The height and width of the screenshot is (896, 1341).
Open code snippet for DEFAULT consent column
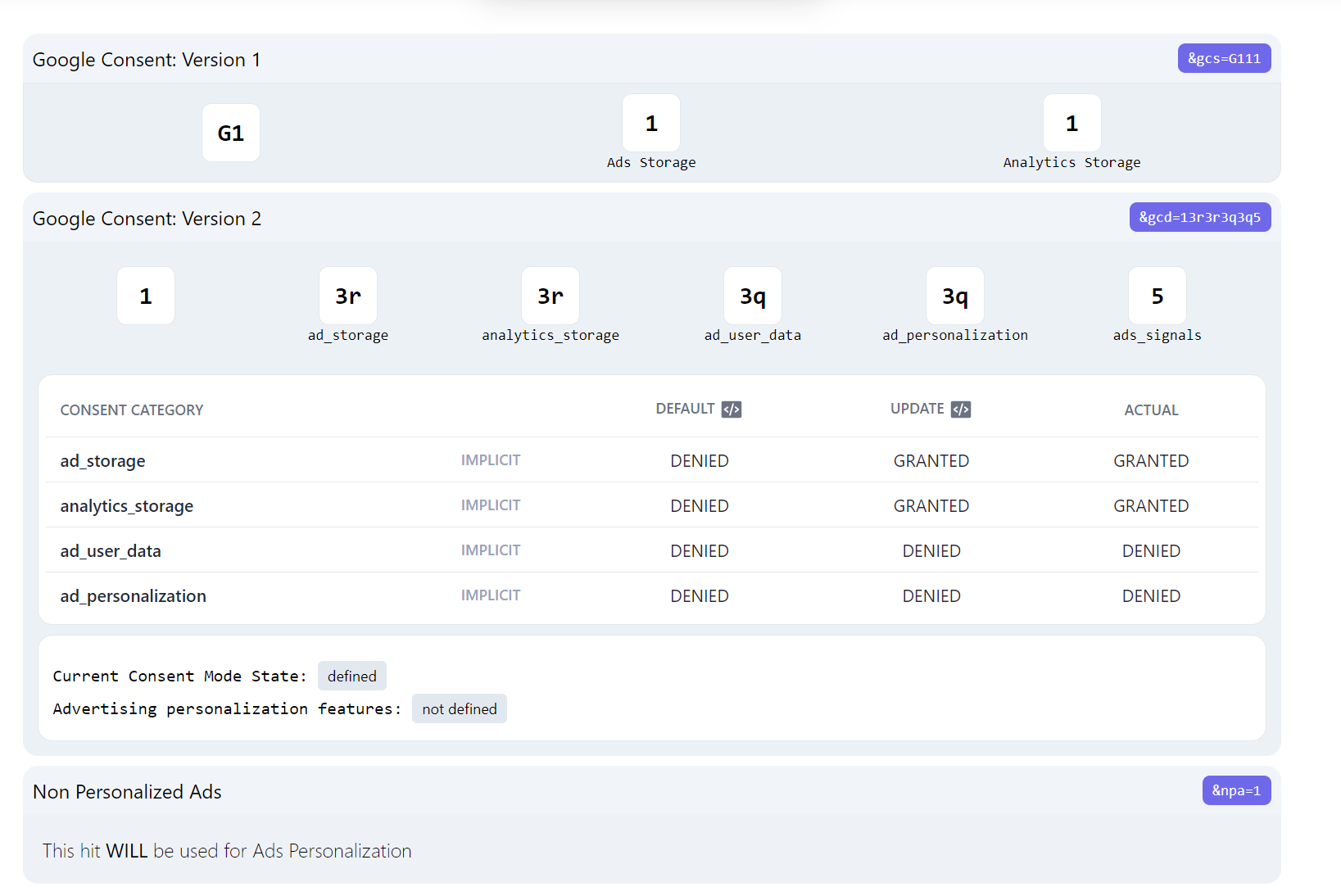pyautogui.click(x=732, y=409)
